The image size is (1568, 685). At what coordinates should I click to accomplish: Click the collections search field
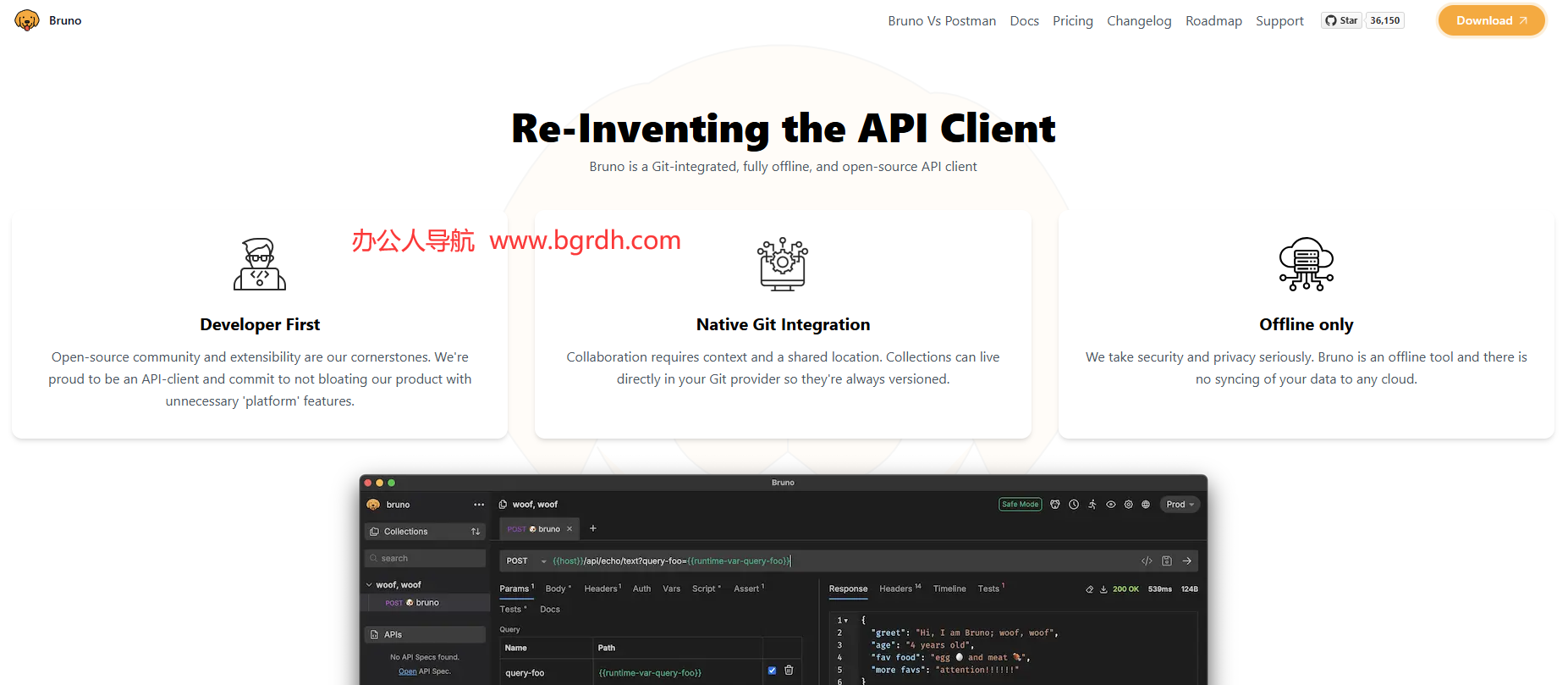click(x=425, y=559)
